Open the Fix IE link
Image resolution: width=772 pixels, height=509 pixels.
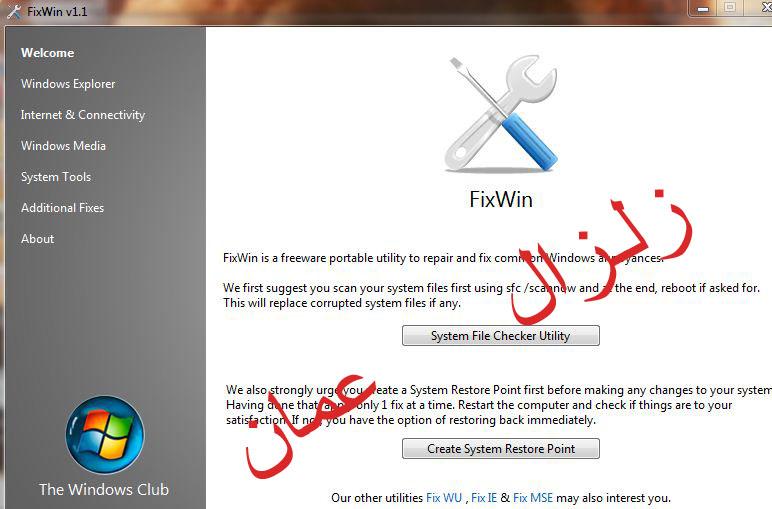pyautogui.click(x=483, y=498)
